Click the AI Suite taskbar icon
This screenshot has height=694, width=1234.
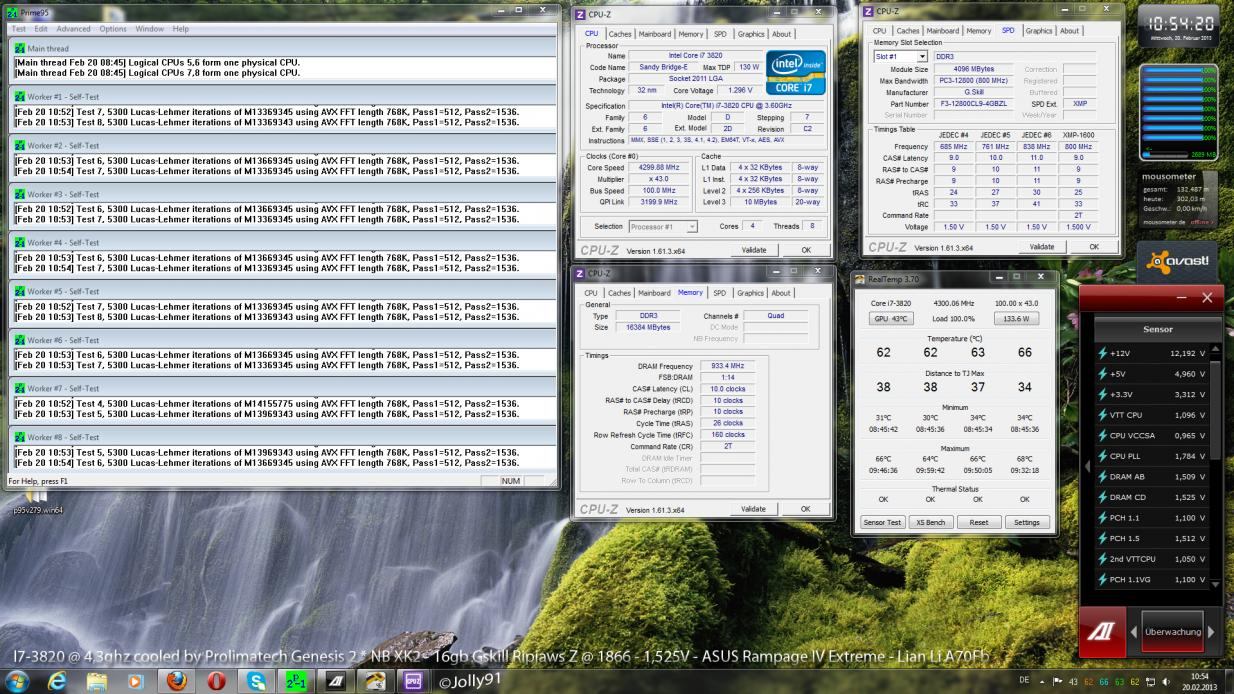coord(335,680)
